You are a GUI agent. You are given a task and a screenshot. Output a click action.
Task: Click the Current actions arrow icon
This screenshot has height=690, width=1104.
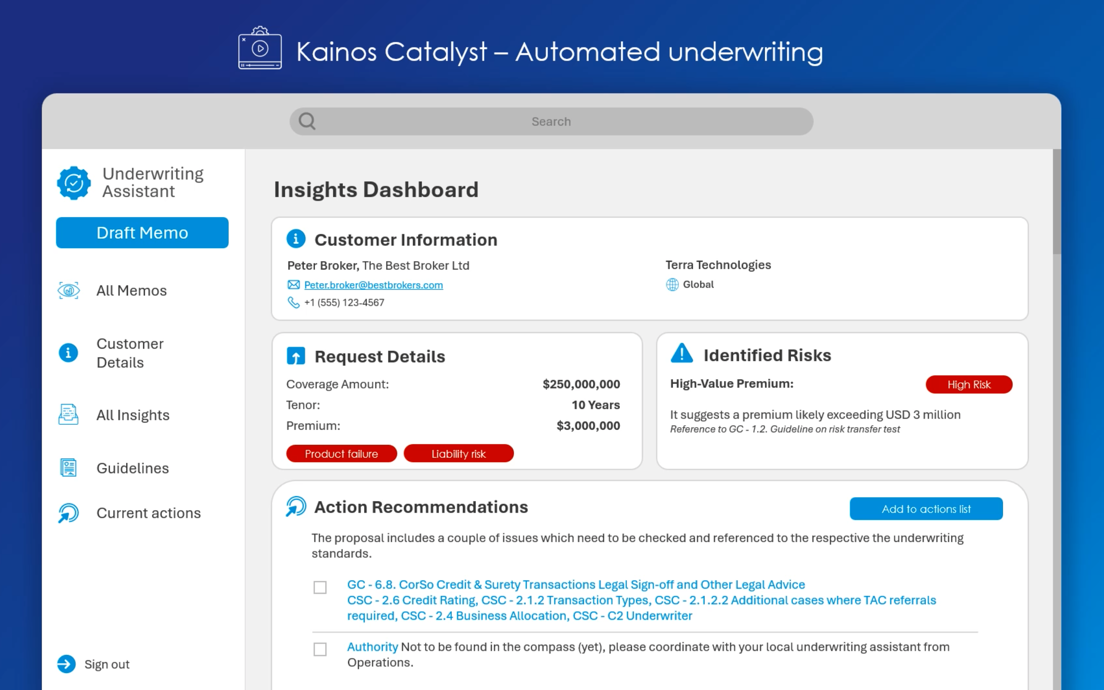68,513
